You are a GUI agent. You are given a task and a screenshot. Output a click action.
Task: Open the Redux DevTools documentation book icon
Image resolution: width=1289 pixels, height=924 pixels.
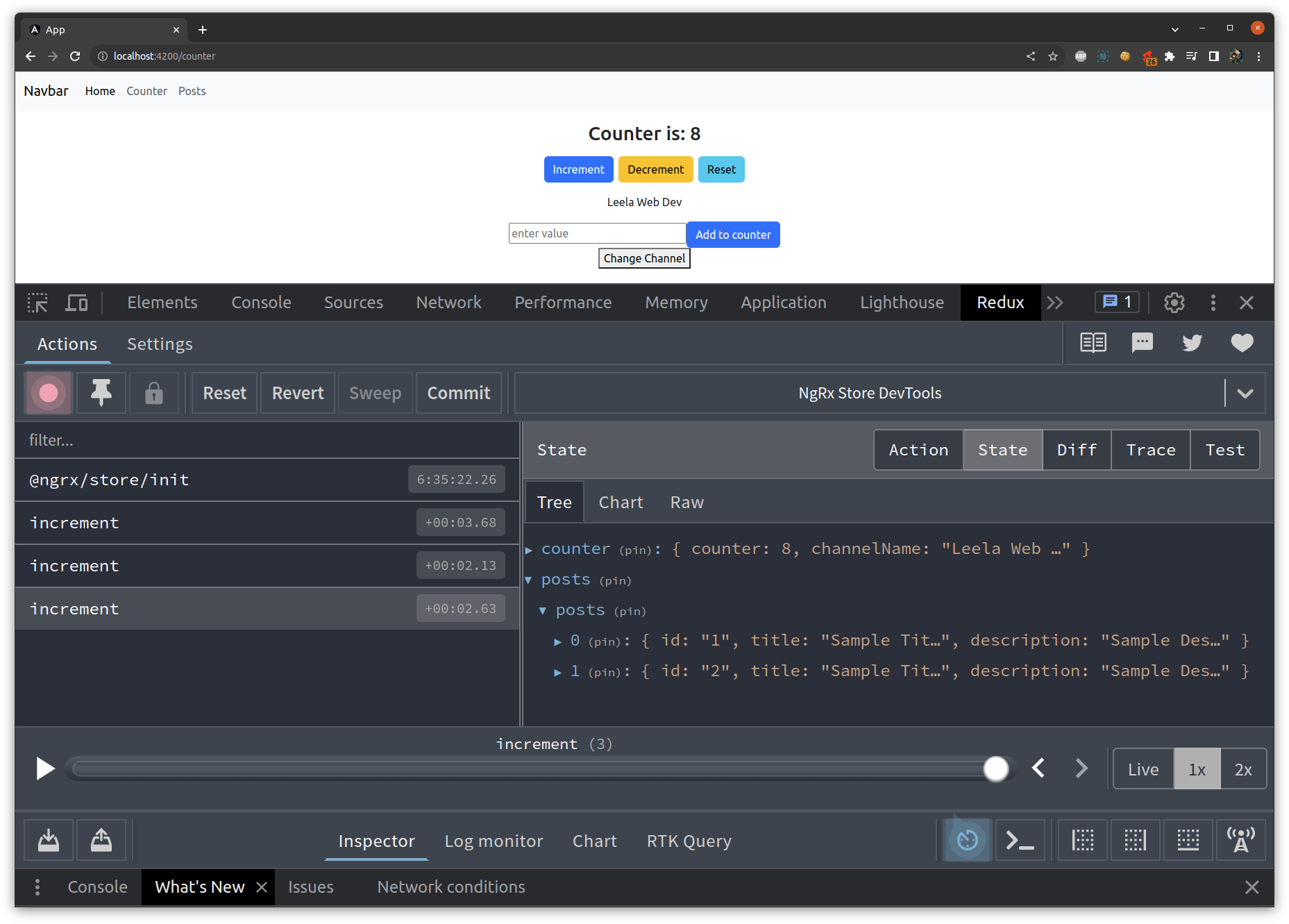1092,342
